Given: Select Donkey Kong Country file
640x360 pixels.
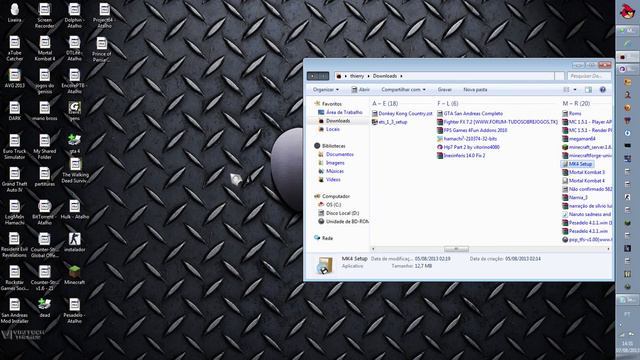Looking at the screenshot, I should [x=402, y=113].
